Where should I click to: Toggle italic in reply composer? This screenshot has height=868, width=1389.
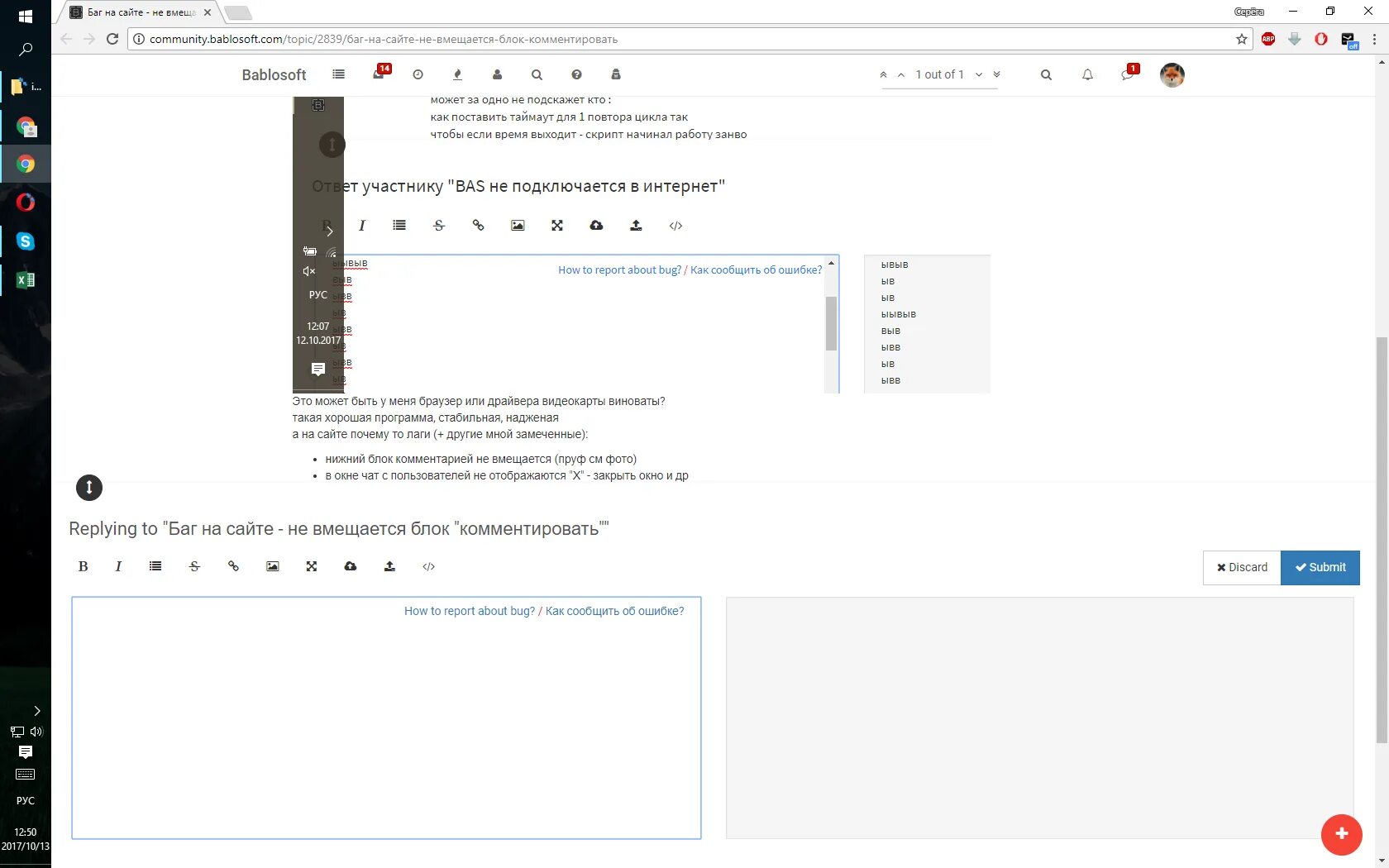click(x=118, y=566)
